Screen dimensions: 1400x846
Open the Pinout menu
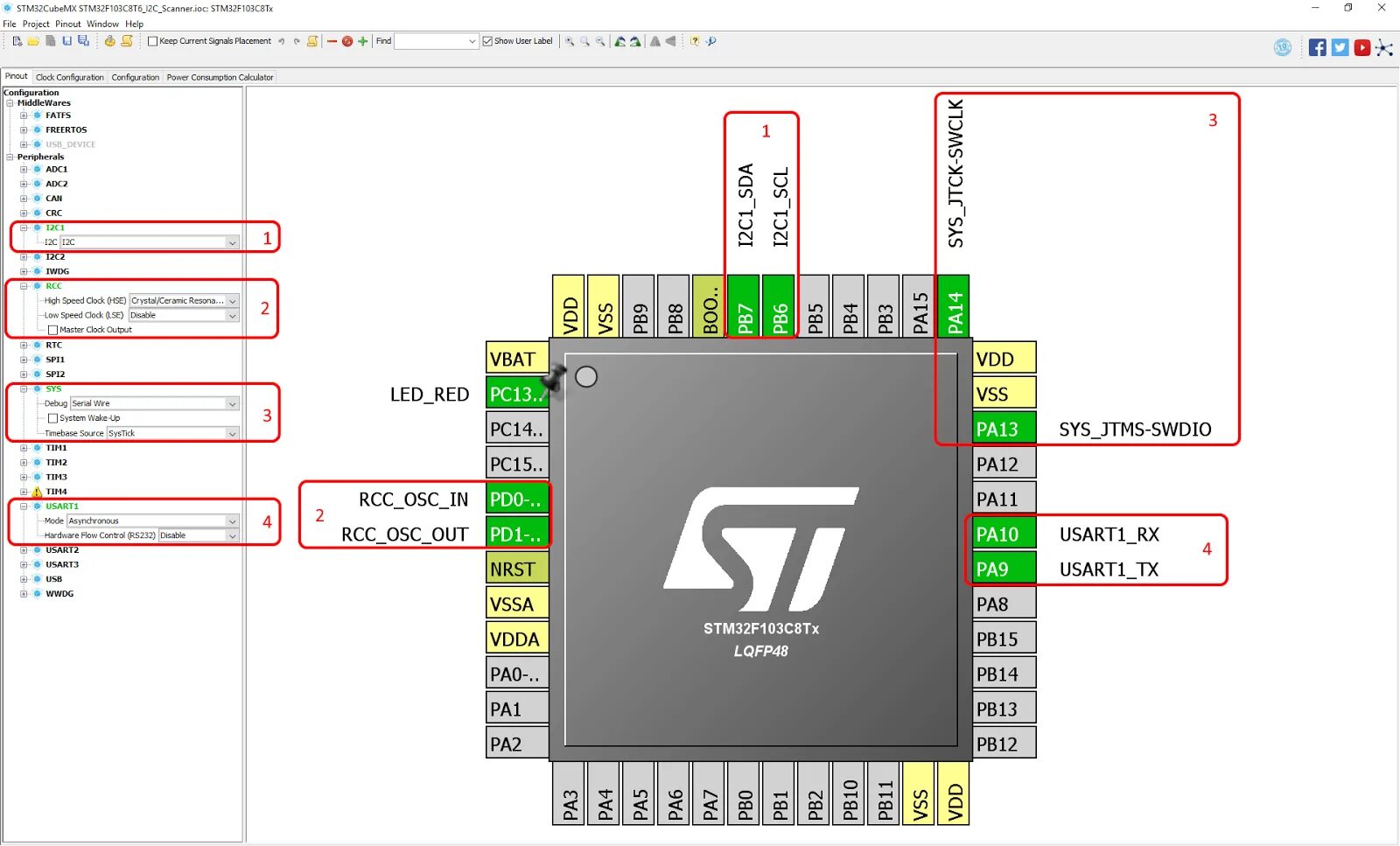click(x=68, y=24)
